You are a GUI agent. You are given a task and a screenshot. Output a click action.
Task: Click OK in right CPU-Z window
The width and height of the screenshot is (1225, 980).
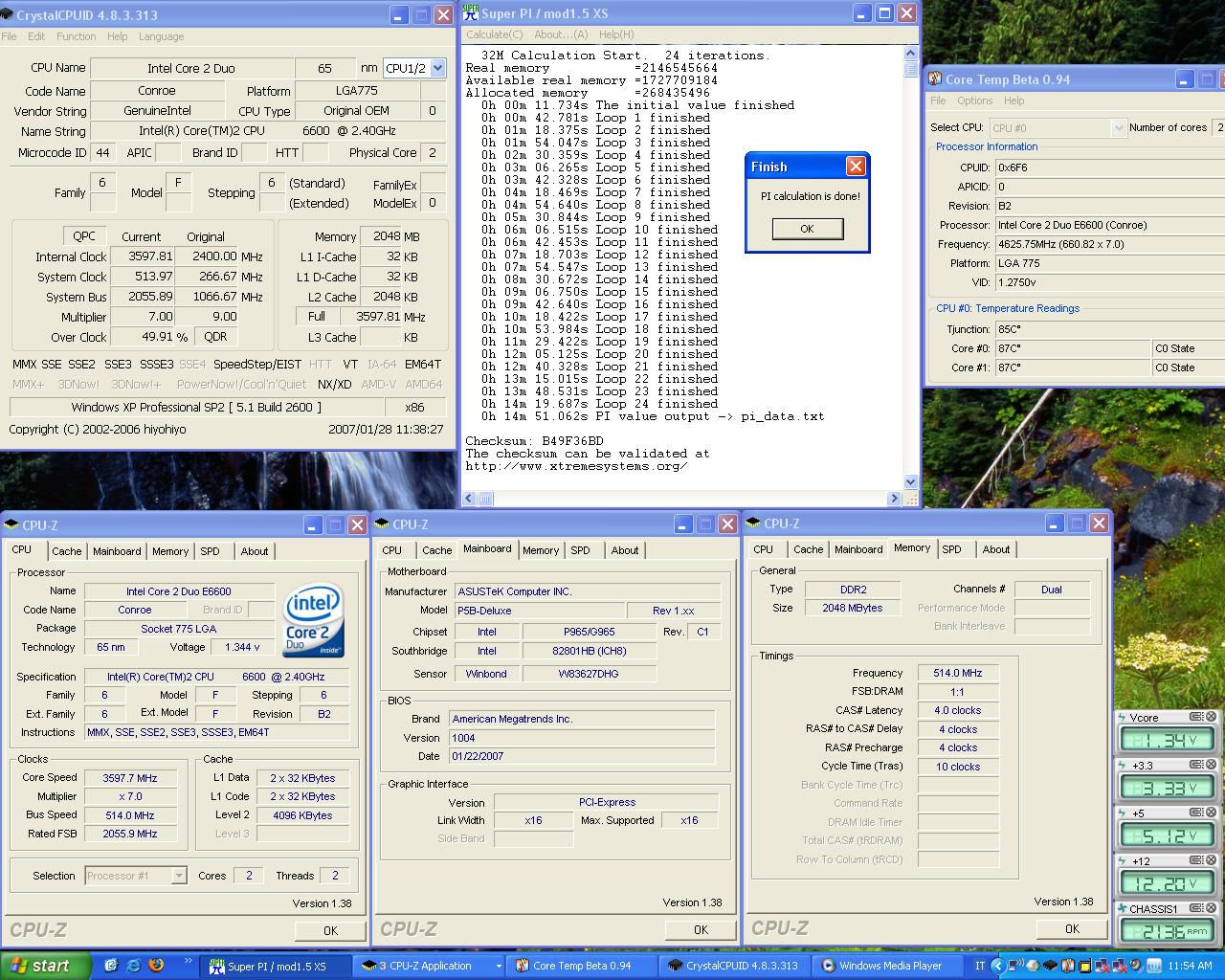point(1072,928)
